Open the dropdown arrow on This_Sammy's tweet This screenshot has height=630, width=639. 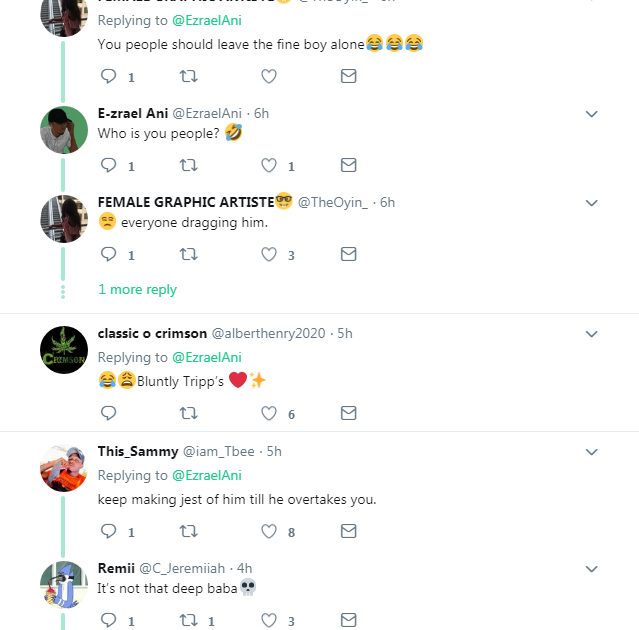pos(591,452)
